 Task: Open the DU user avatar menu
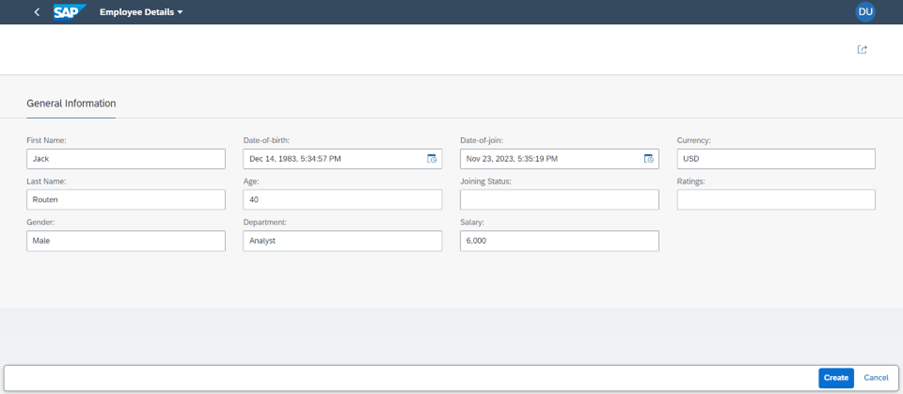865,12
